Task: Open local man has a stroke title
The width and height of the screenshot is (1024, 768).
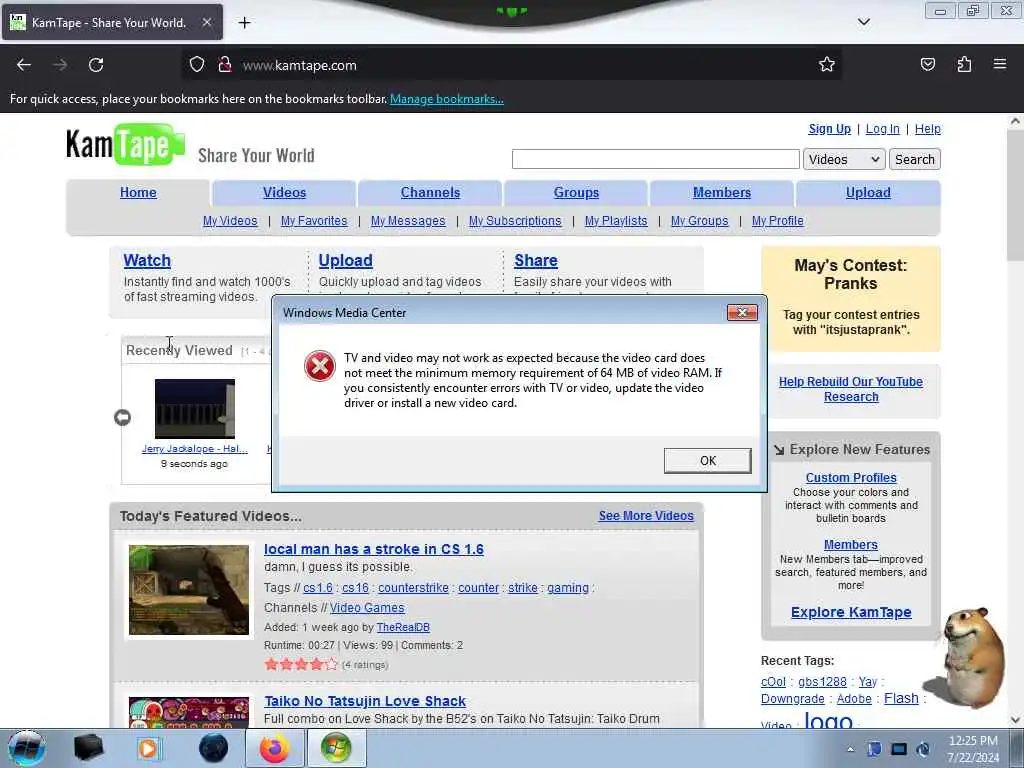Action: pyautogui.click(x=374, y=549)
